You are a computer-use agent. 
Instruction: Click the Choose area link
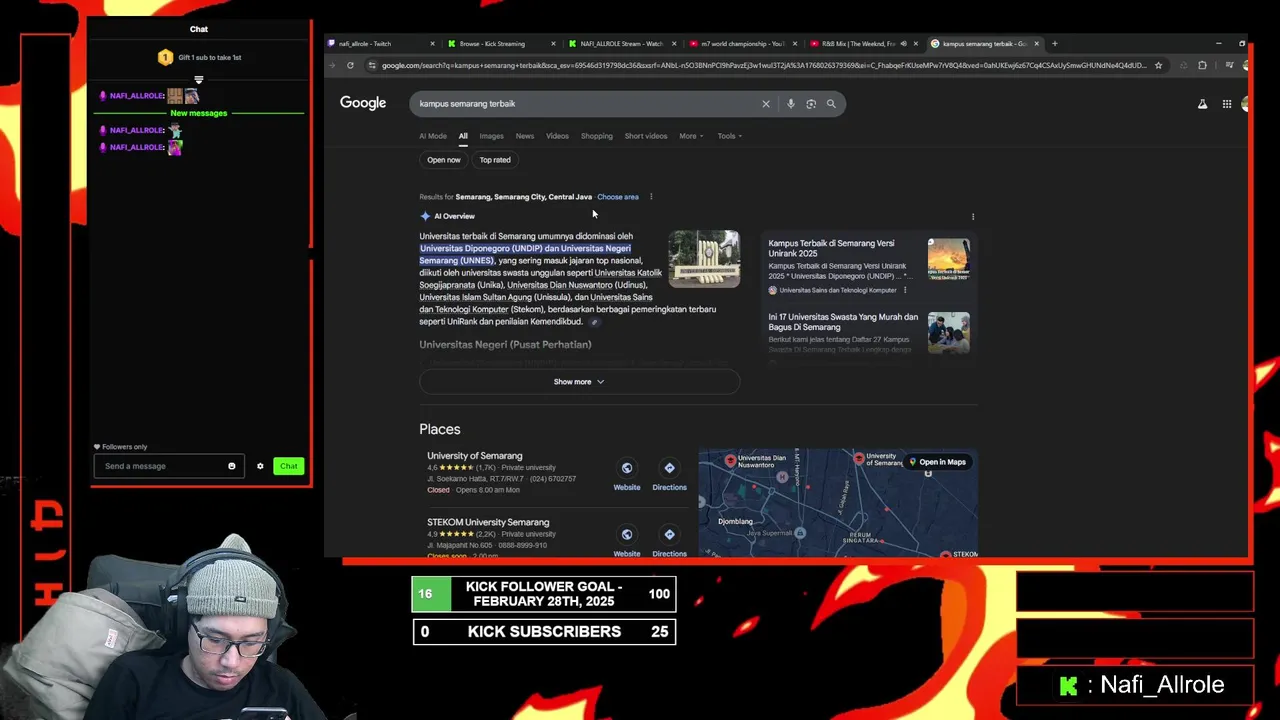(x=618, y=197)
